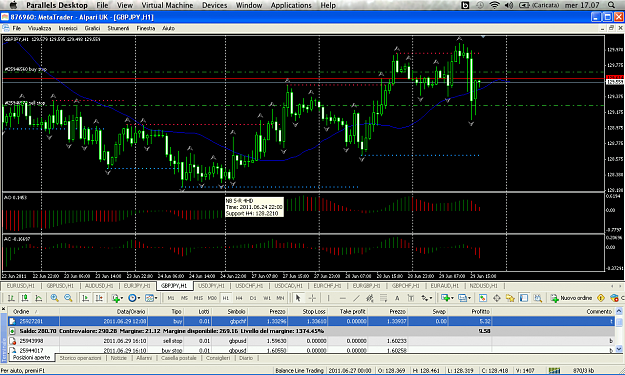The height and width of the screenshot is (375, 625).
Task: Open the Casella postale terminal tab
Action: click(179, 358)
